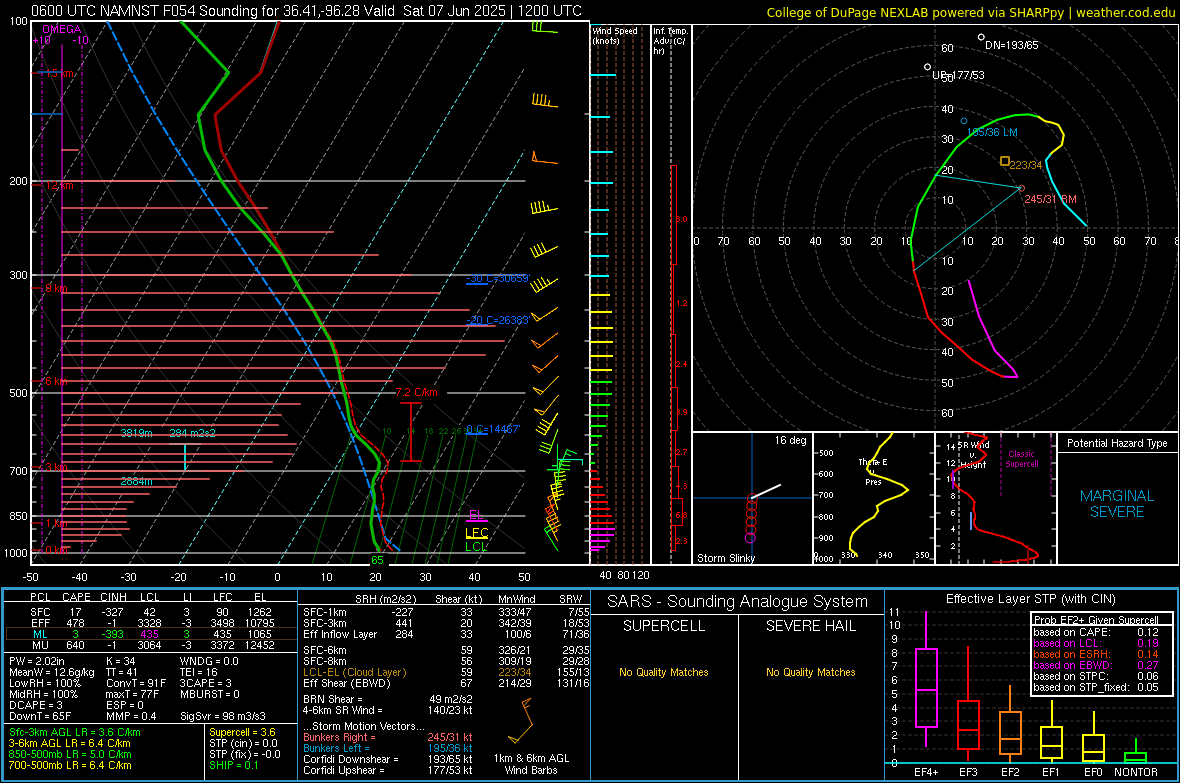Screen dimensions: 1180x783
Task: Click the Eff Shear (EBWD) row label
Action: click(347, 684)
